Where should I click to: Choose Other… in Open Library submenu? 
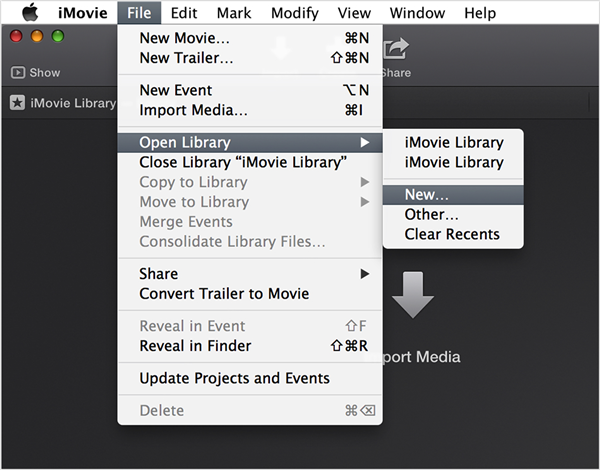453,214
